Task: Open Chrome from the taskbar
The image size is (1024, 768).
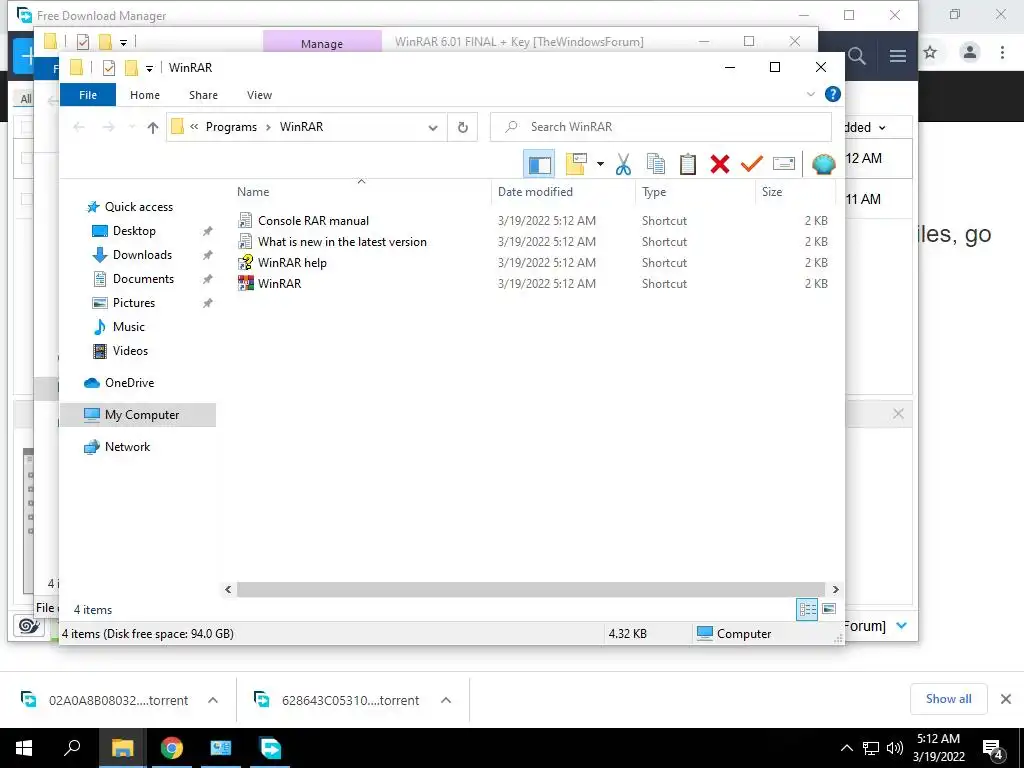Action: [172, 748]
